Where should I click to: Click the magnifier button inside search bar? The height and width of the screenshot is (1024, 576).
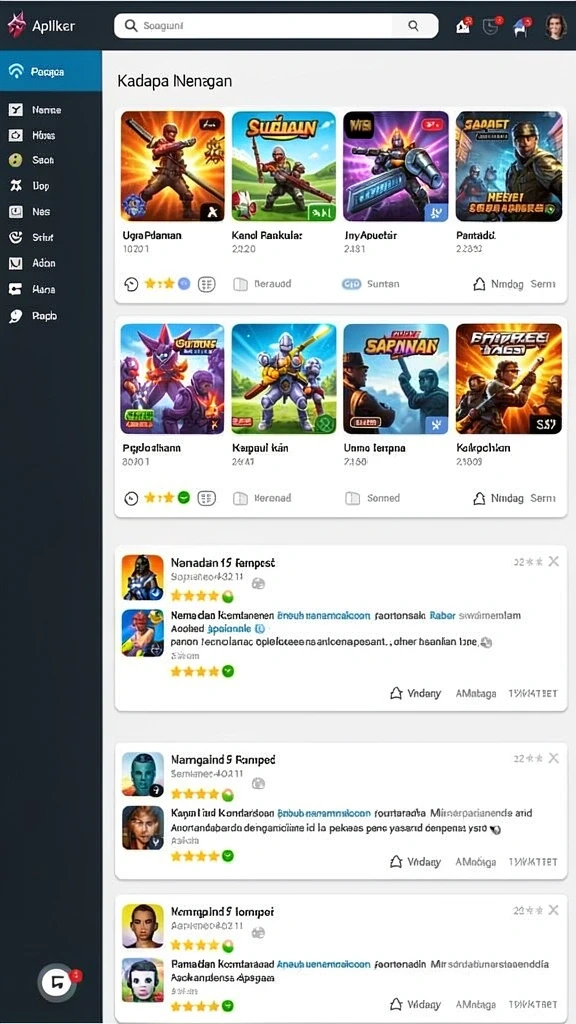click(413, 25)
